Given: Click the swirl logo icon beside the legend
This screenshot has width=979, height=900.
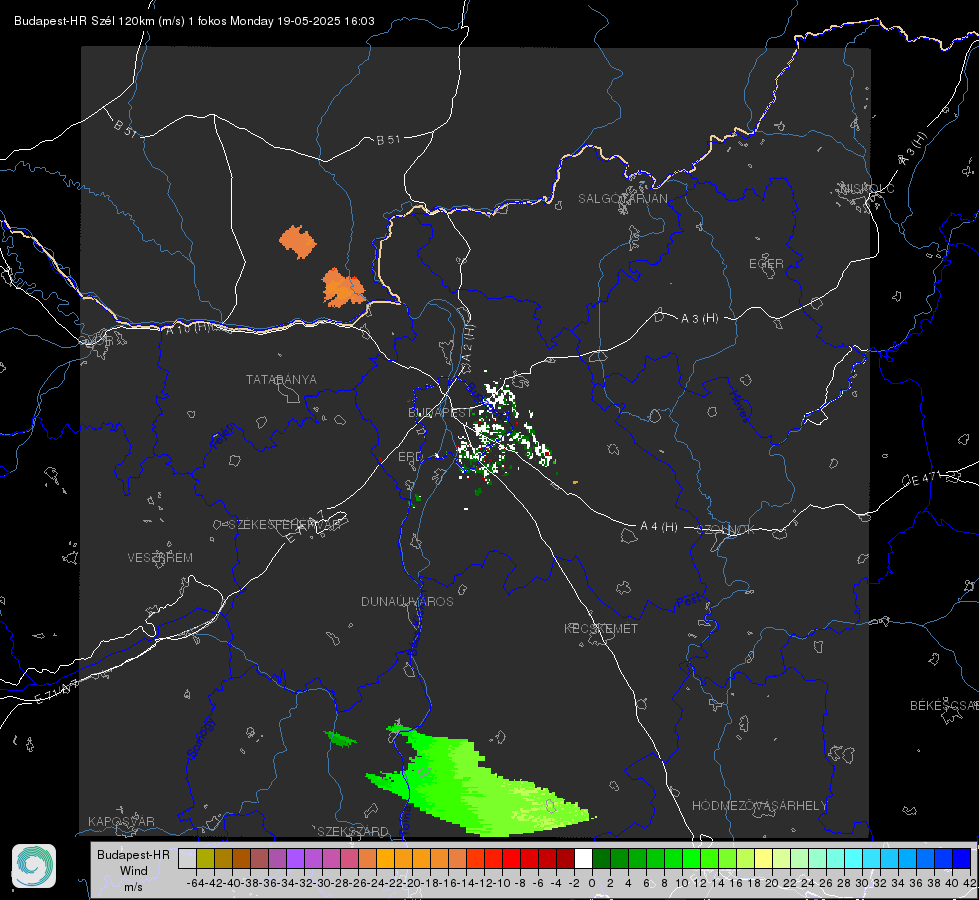Looking at the screenshot, I should tap(34, 866).
